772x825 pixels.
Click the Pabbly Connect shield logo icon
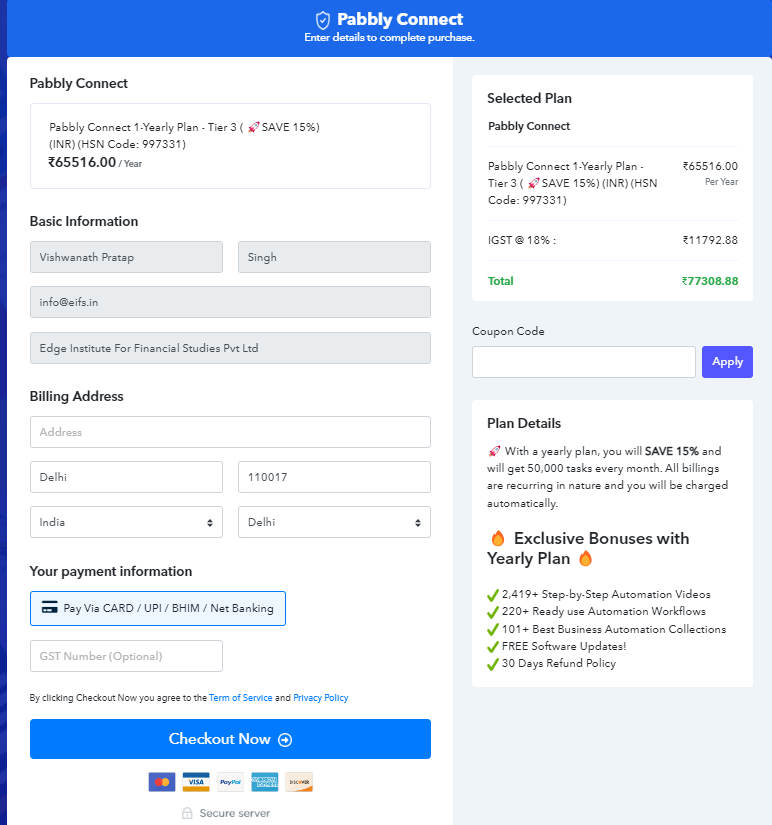[323, 21]
